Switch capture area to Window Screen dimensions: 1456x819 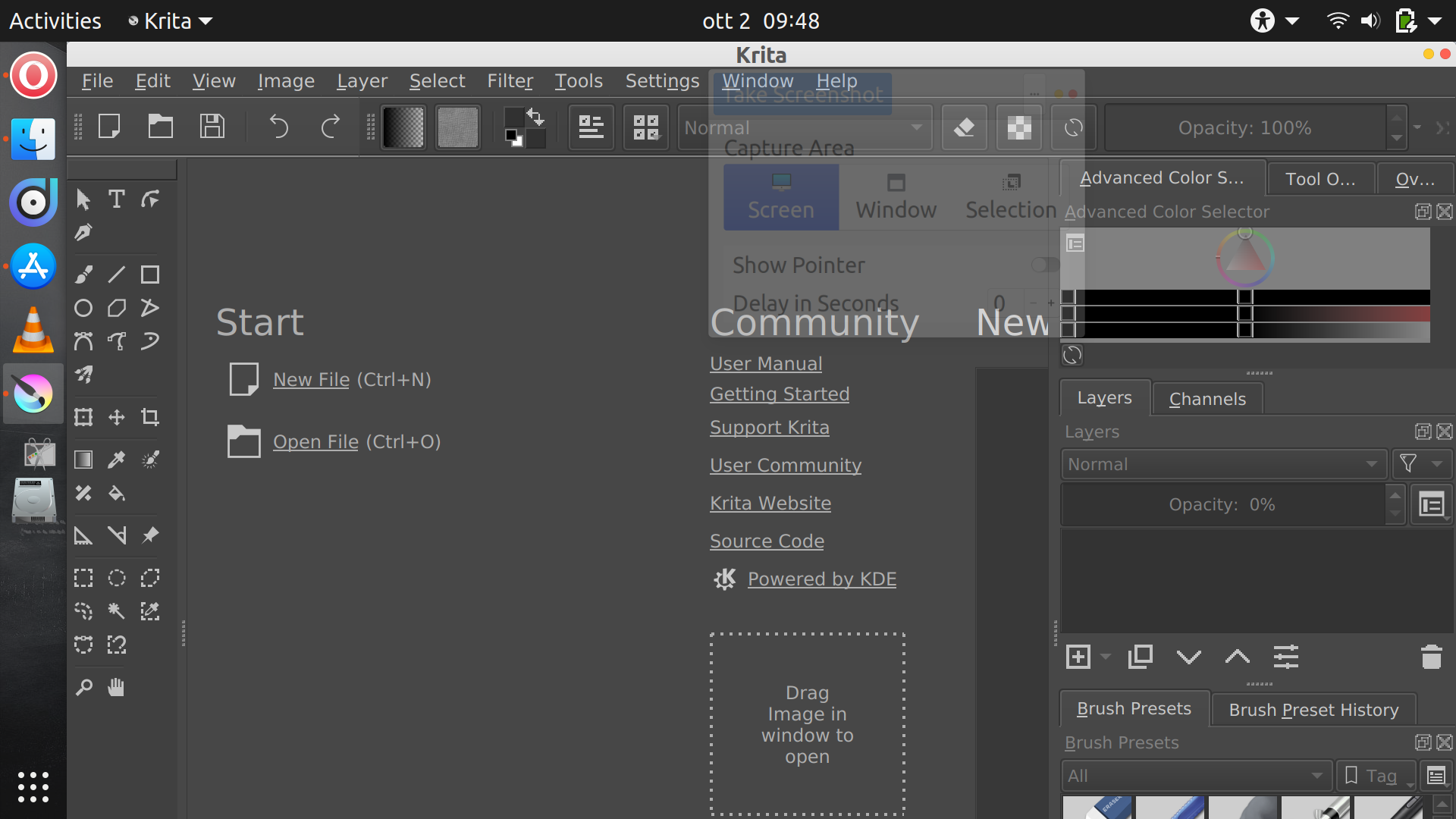pyautogui.click(x=896, y=197)
